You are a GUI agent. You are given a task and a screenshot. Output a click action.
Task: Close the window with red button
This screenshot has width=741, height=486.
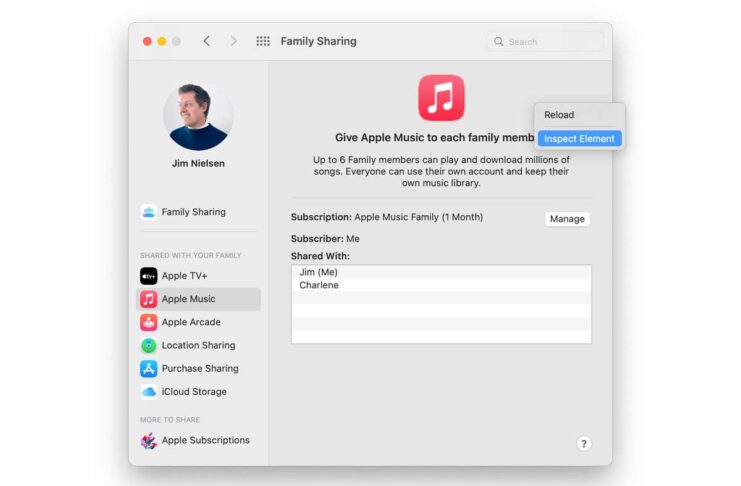(147, 42)
